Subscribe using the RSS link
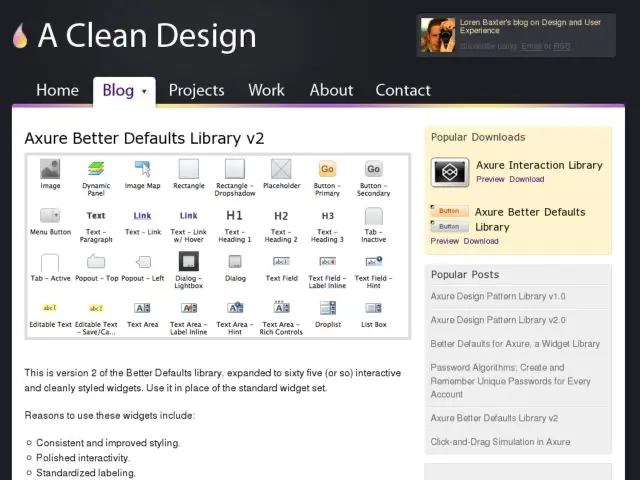This screenshot has width=640, height=480. click(x=562, y=46)
